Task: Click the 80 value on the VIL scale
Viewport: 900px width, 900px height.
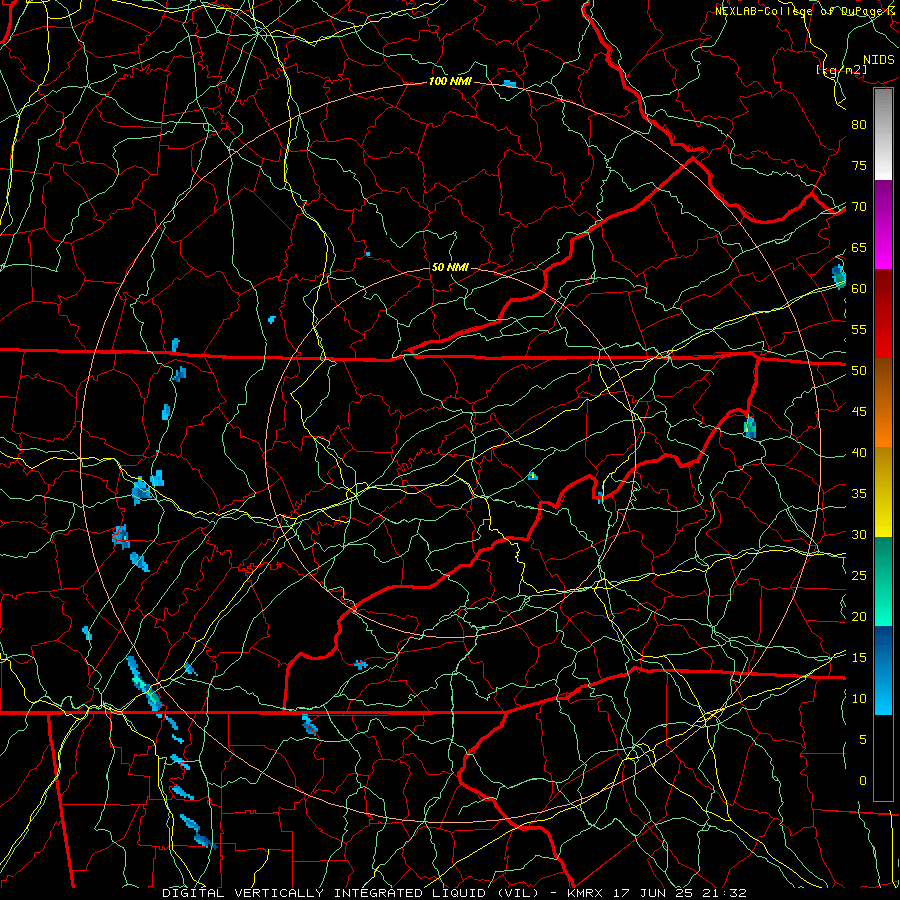Action: pyautogui.click(x=859, y=125)
